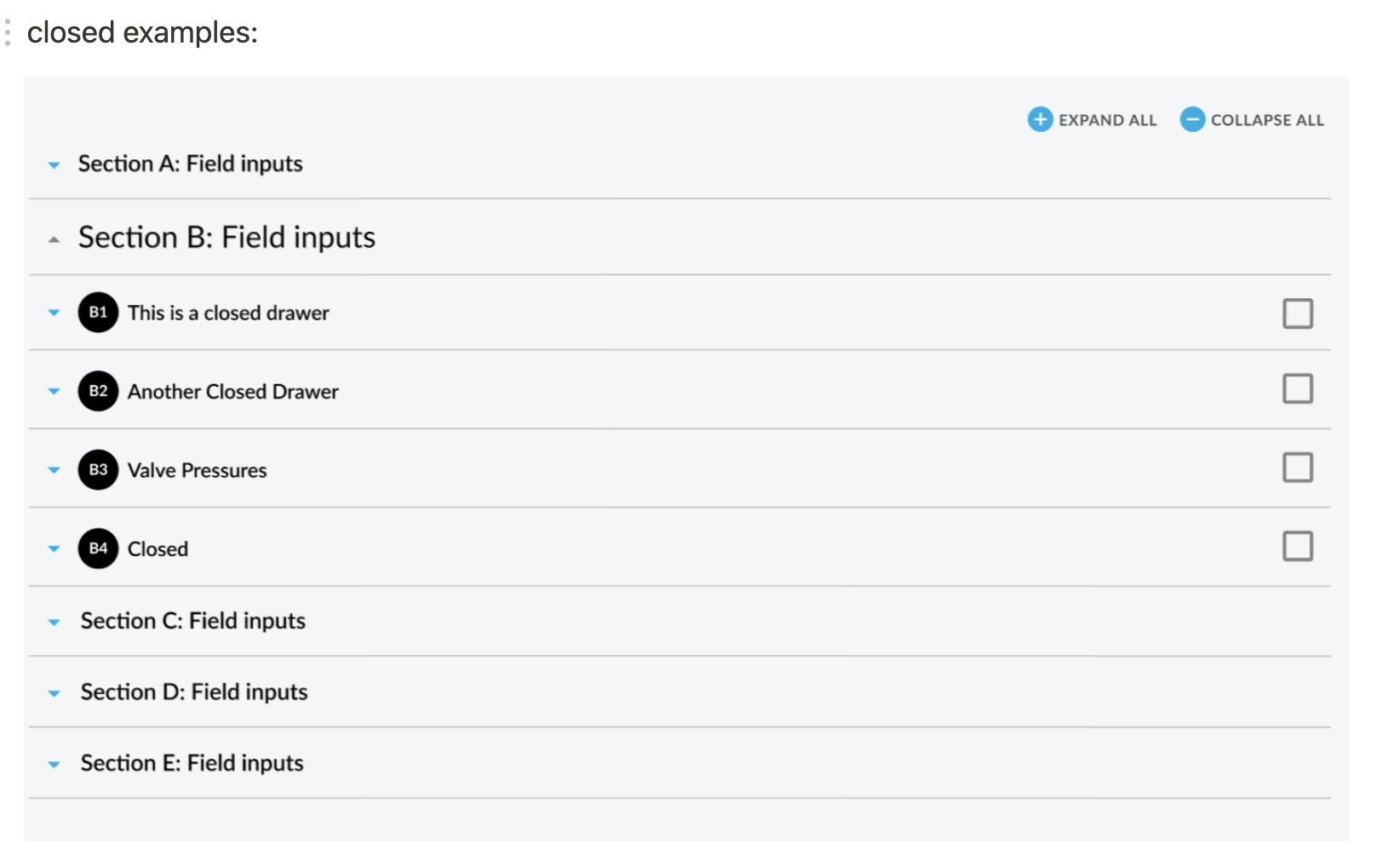The image size is (1400, 867).
Task: Click the Valve Pressures drawer title
Action: tap(197, 470)
